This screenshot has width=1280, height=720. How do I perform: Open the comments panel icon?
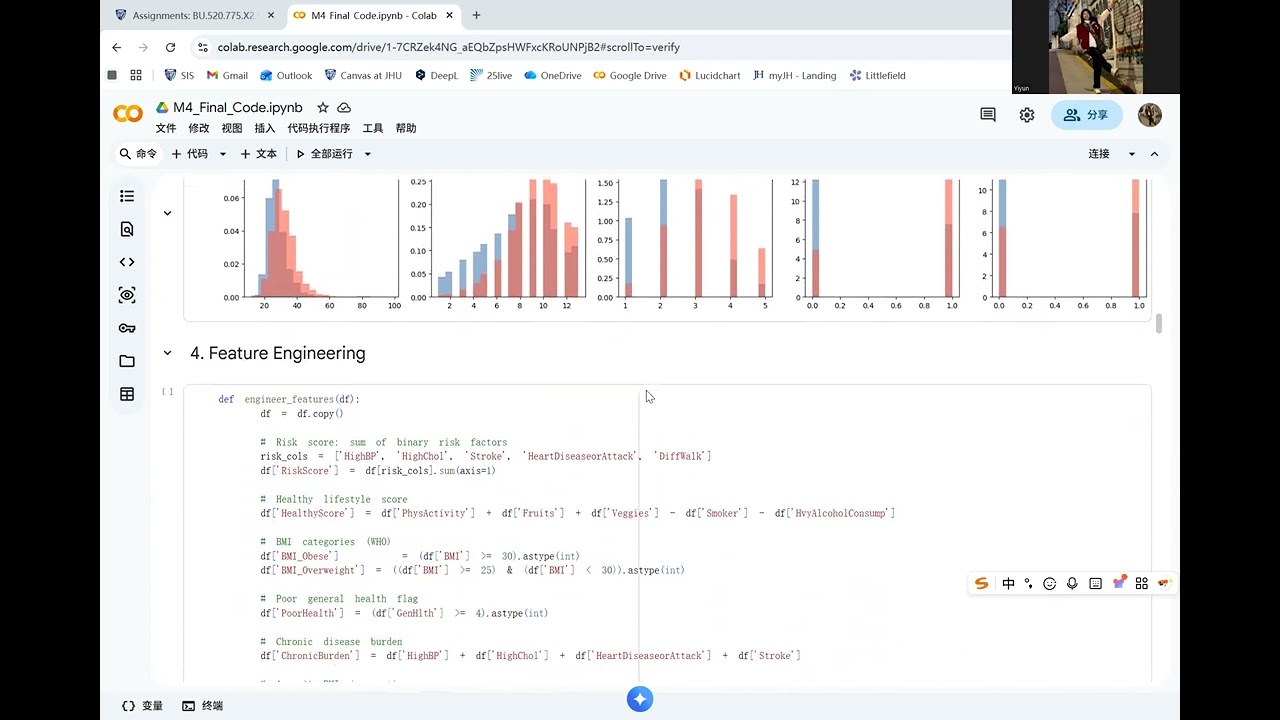[988, 115]
